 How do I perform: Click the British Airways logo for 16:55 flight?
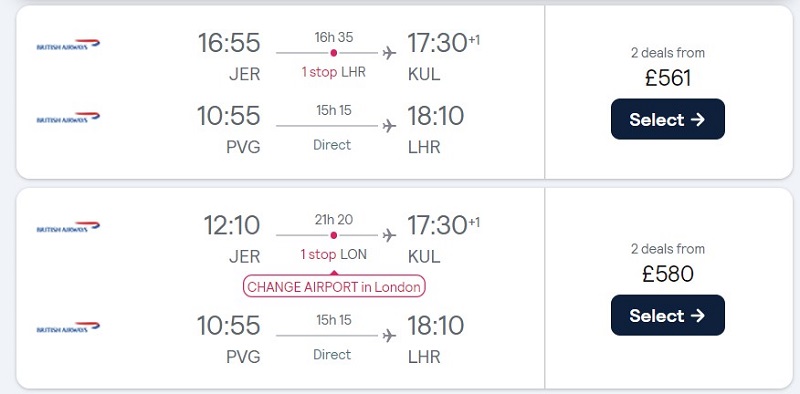tap(68, 45)
